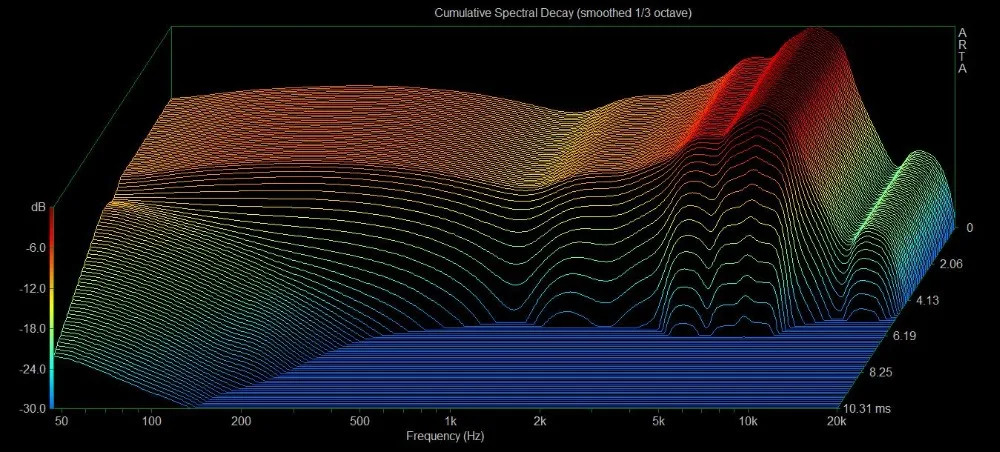Click the "8.25" time axis label
Screen dimensions: 1000x452
pyautogui.click(x=881, y=372)
